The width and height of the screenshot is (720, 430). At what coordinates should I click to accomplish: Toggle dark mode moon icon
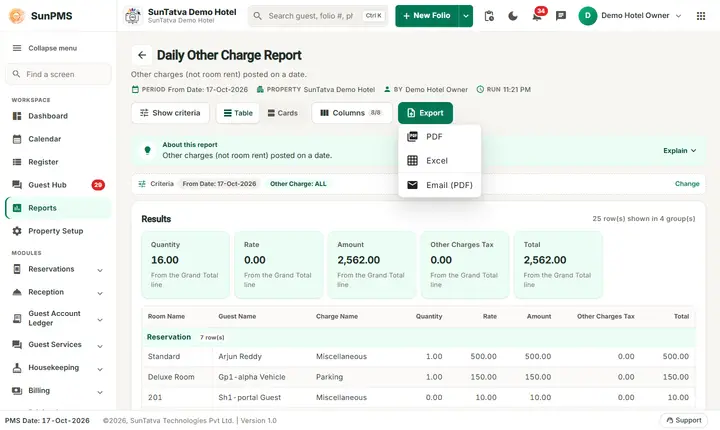tap(513, 16)
